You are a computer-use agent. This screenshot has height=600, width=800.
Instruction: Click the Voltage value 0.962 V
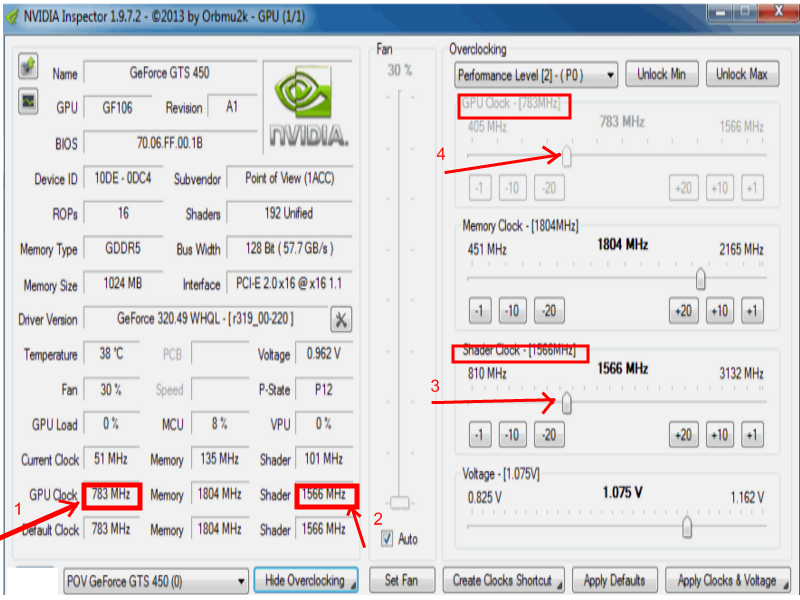pos(324,354)
